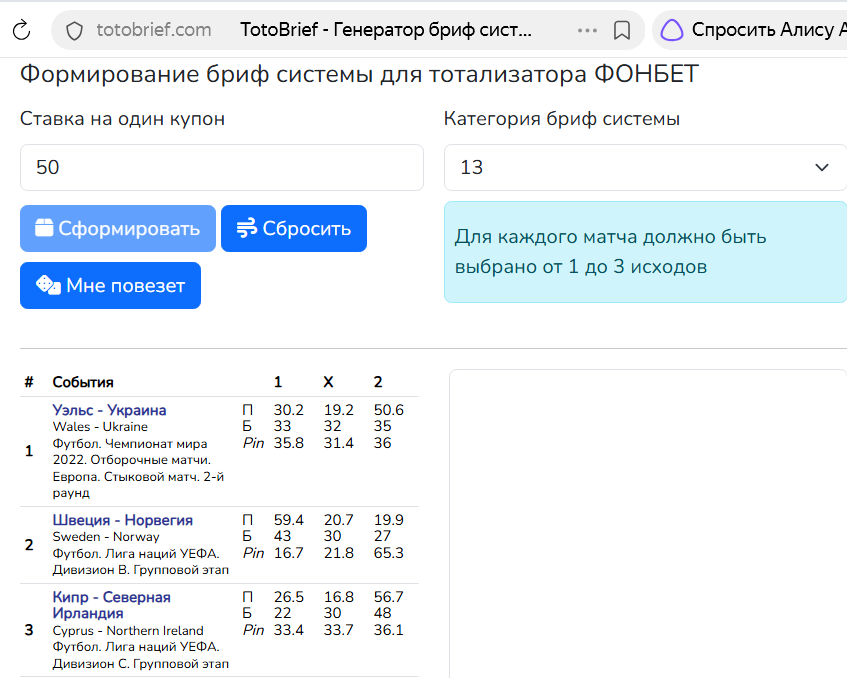Click the English text Cyprus - Northern Ireland

(128, 630)
